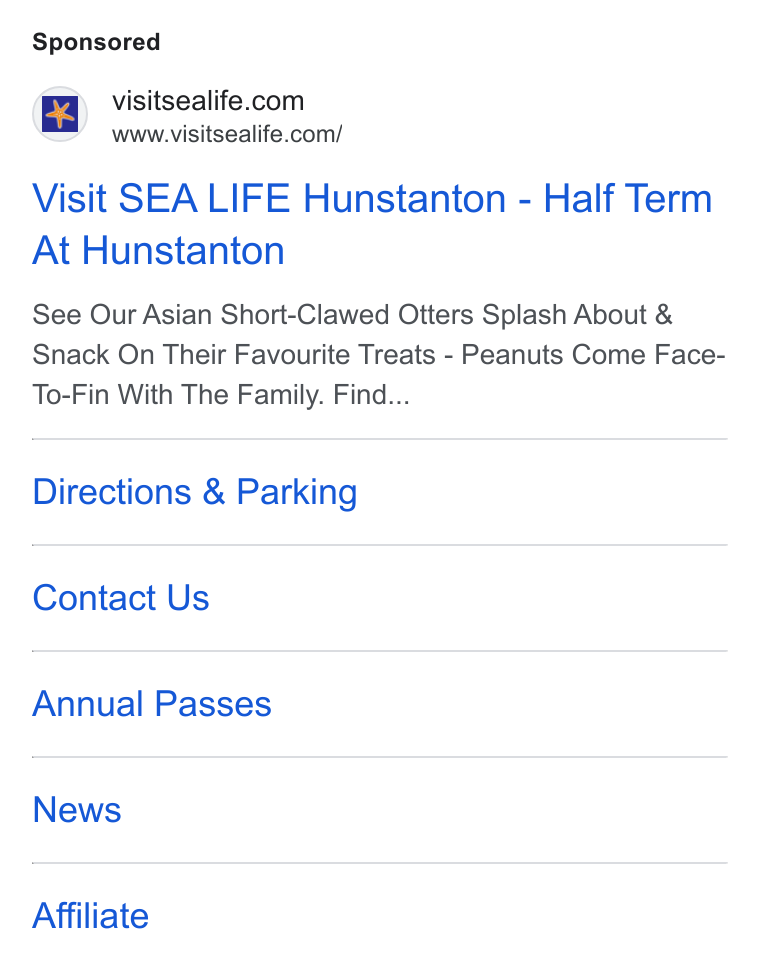This screenshot has width=760, height=968.
Task: Click the truncated 'Find...' description ending
Action: pos(371,394)
